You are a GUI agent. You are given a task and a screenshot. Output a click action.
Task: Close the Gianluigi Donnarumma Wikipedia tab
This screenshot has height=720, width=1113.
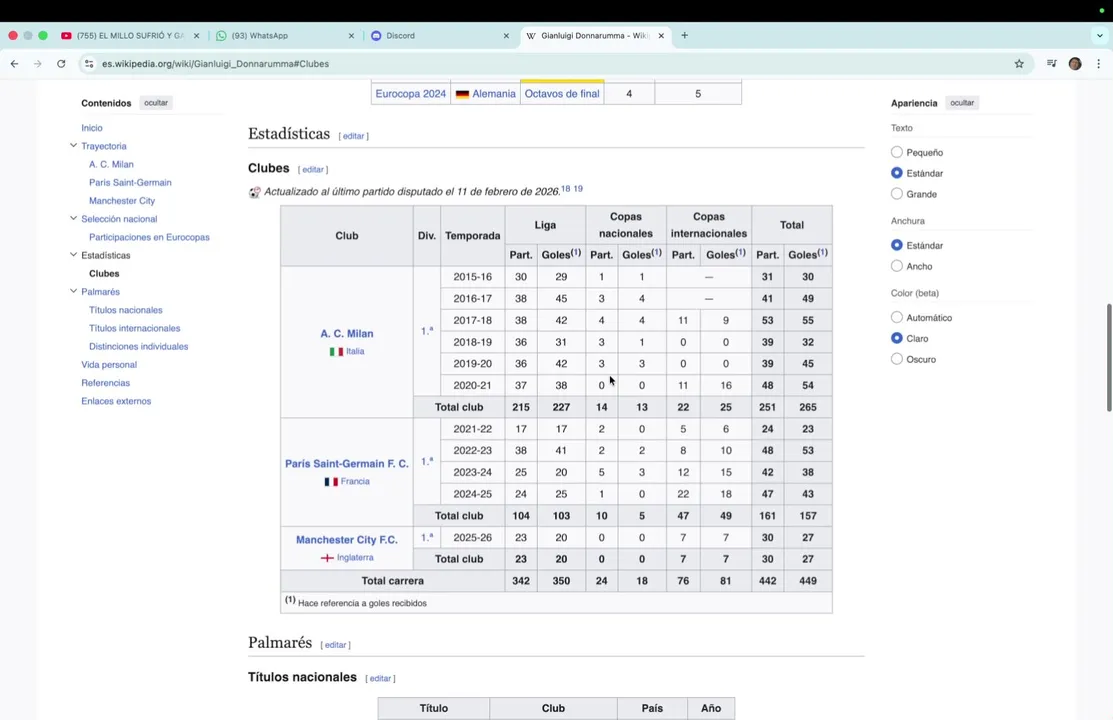(661, 36)
